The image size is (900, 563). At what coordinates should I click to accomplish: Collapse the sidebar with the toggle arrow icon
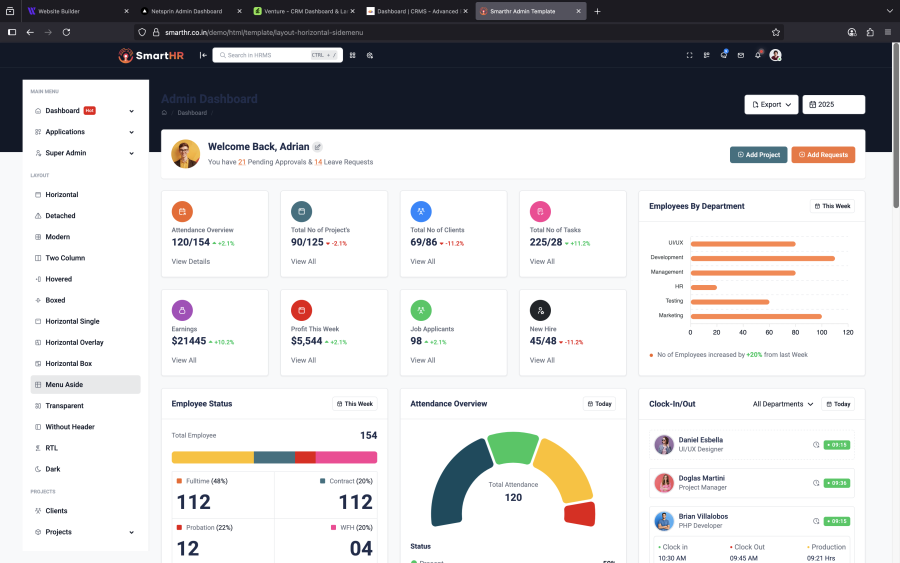pos(203,55)
